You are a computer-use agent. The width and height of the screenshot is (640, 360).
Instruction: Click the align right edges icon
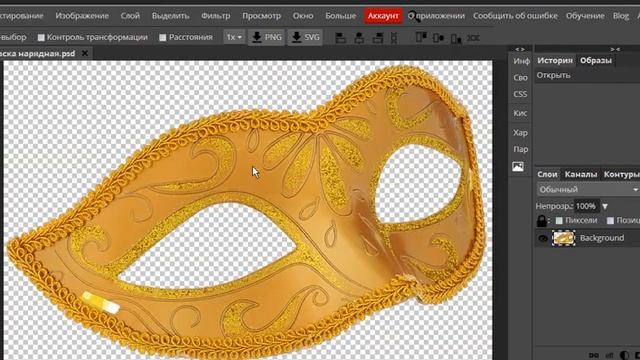tap(378, 38)
